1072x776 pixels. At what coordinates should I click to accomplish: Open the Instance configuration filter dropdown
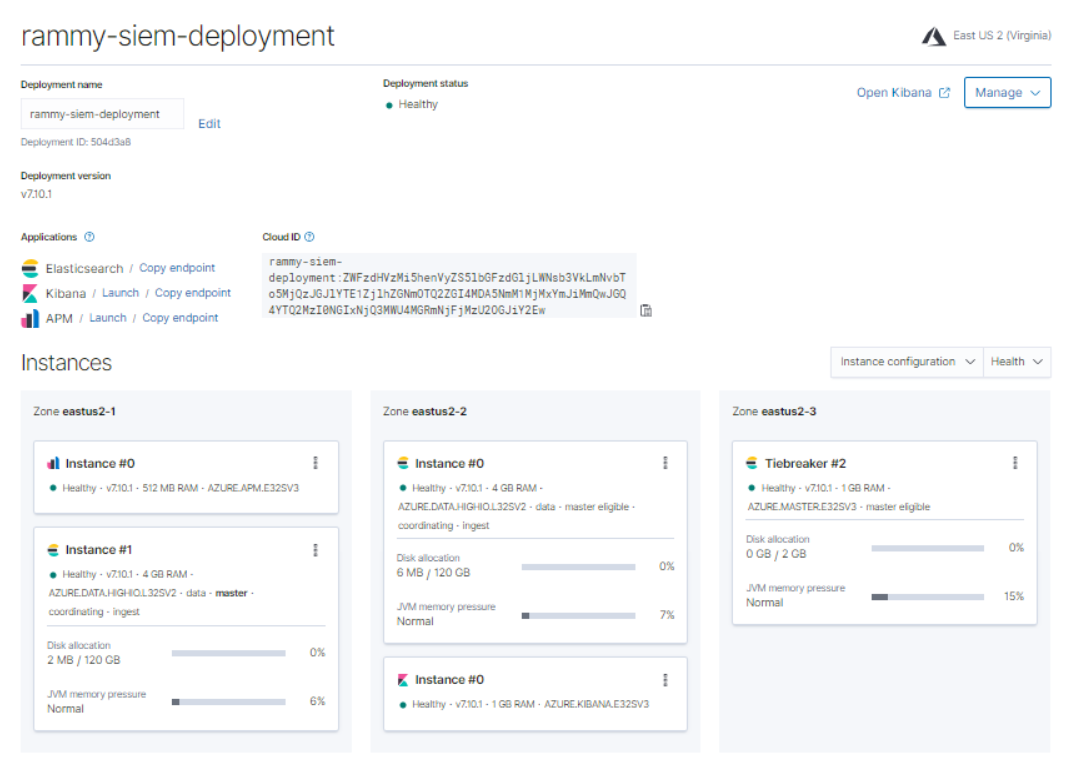pyautogui.click(x=907, y=362)
